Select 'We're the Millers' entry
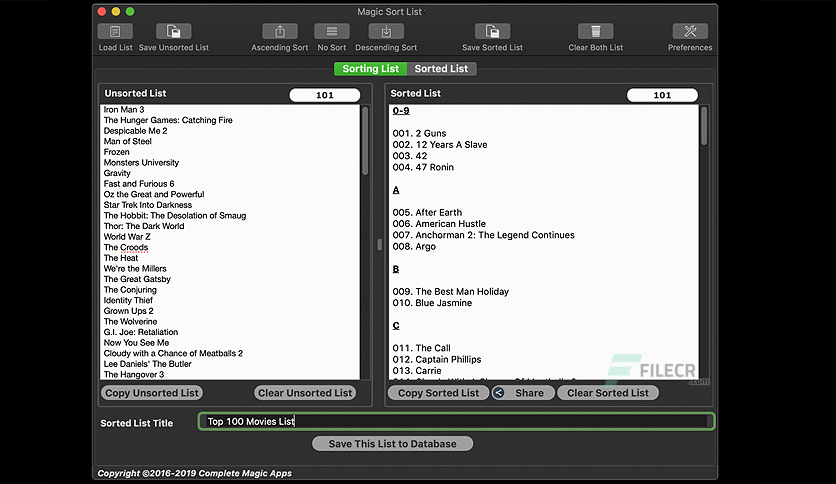836x484 pixels. pyautogui.click(x=135, y=269)
